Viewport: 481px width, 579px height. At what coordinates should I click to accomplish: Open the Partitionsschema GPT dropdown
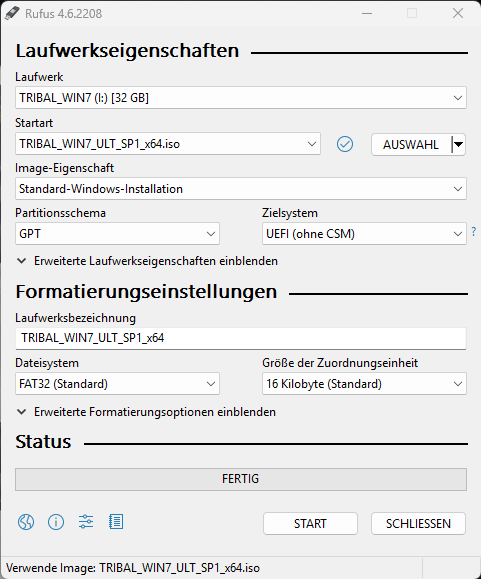point(117,233)
